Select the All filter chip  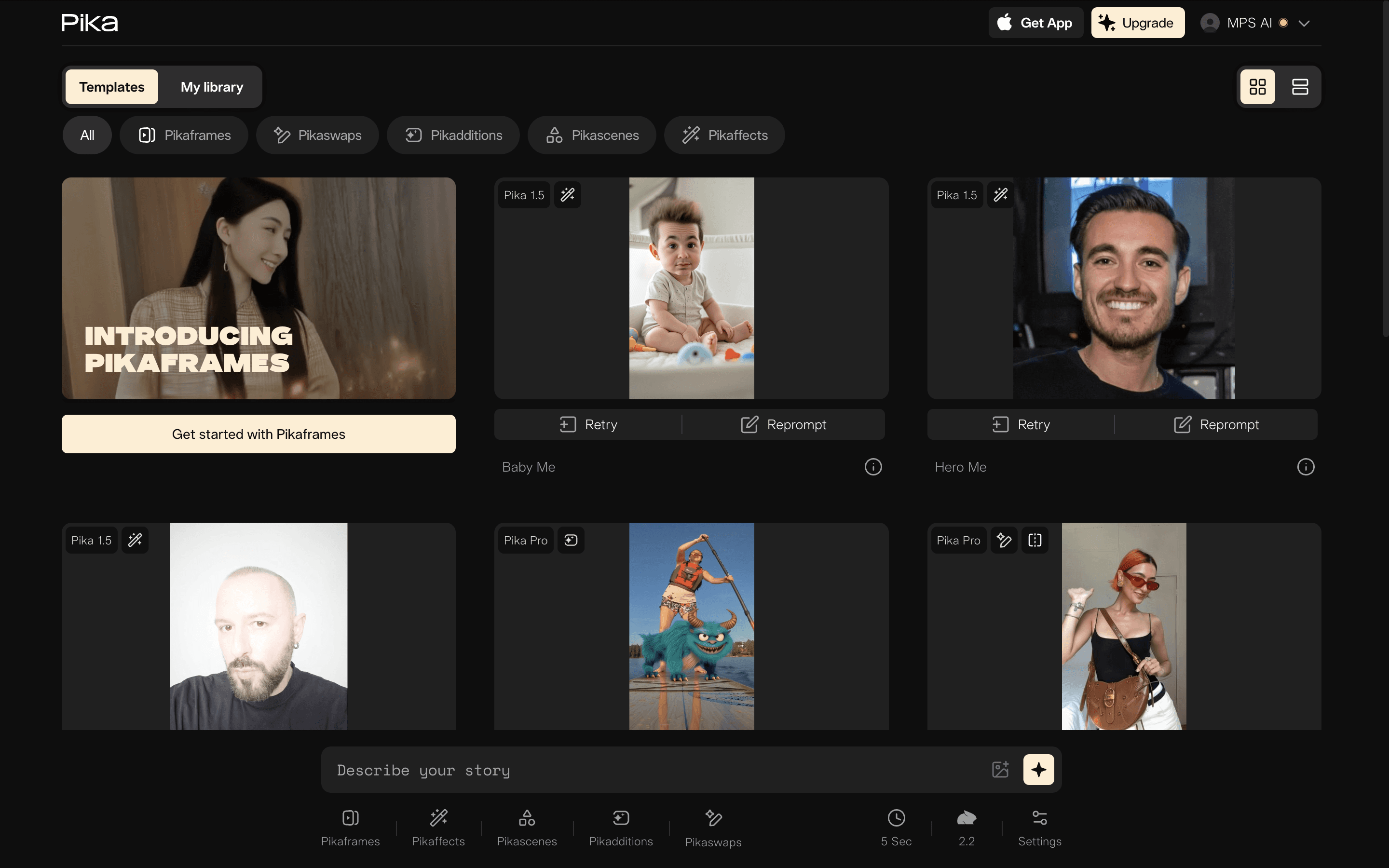click(87, 135)
